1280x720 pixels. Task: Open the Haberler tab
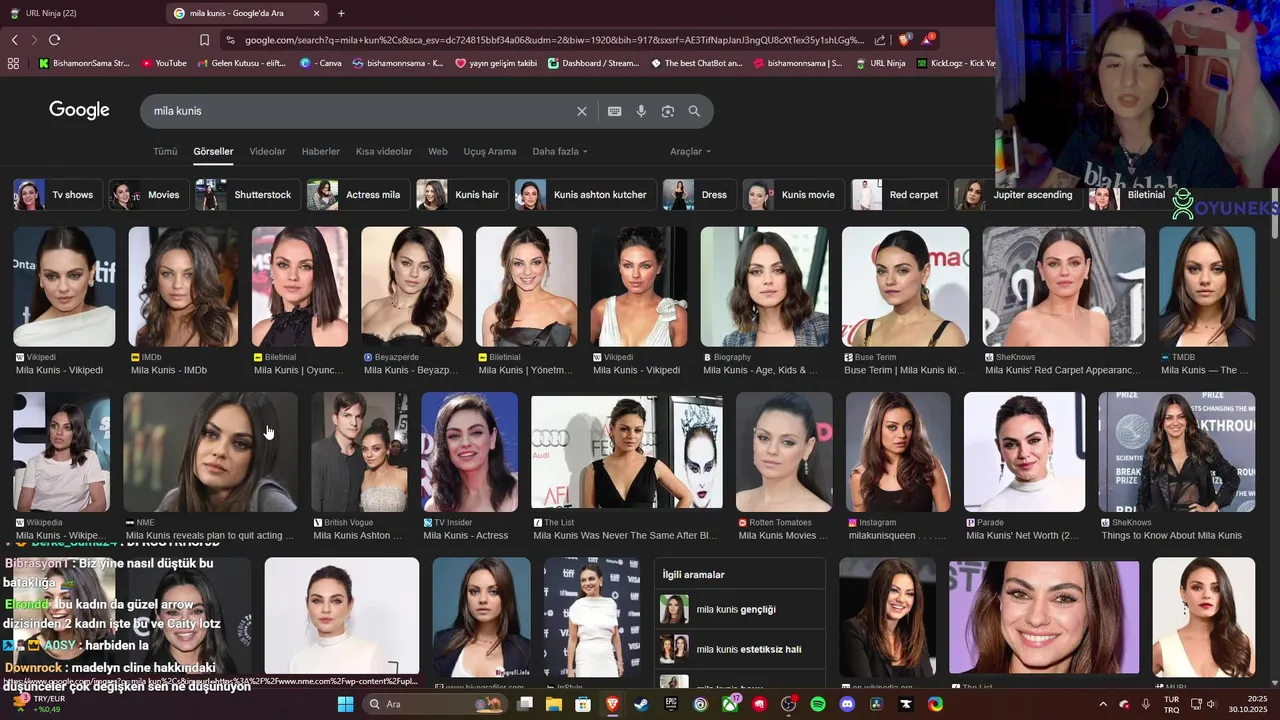321,152
